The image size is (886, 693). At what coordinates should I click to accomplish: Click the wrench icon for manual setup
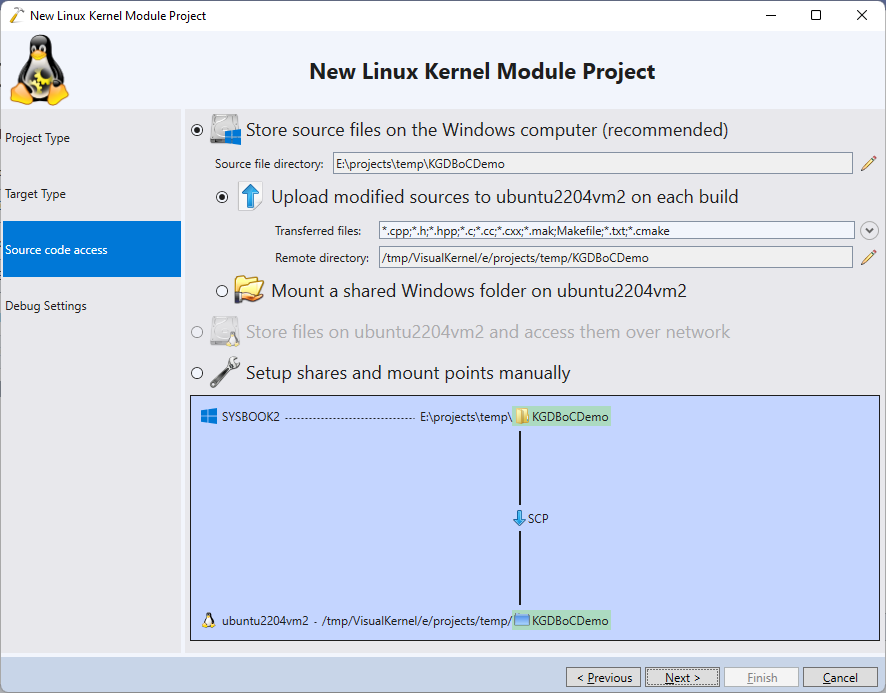tap(225, 373)
